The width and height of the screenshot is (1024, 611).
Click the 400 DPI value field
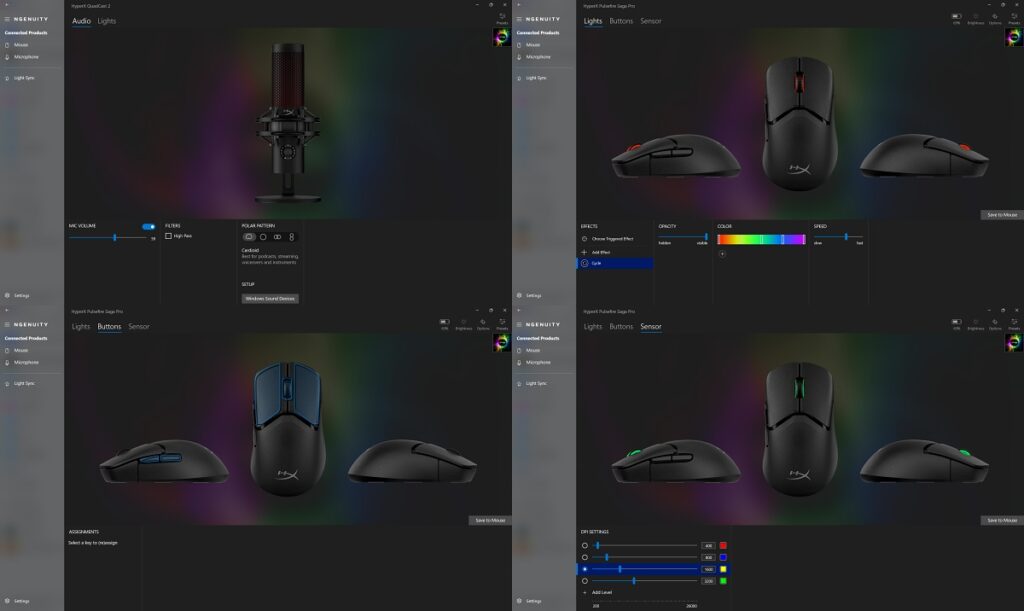click(709, 546)
